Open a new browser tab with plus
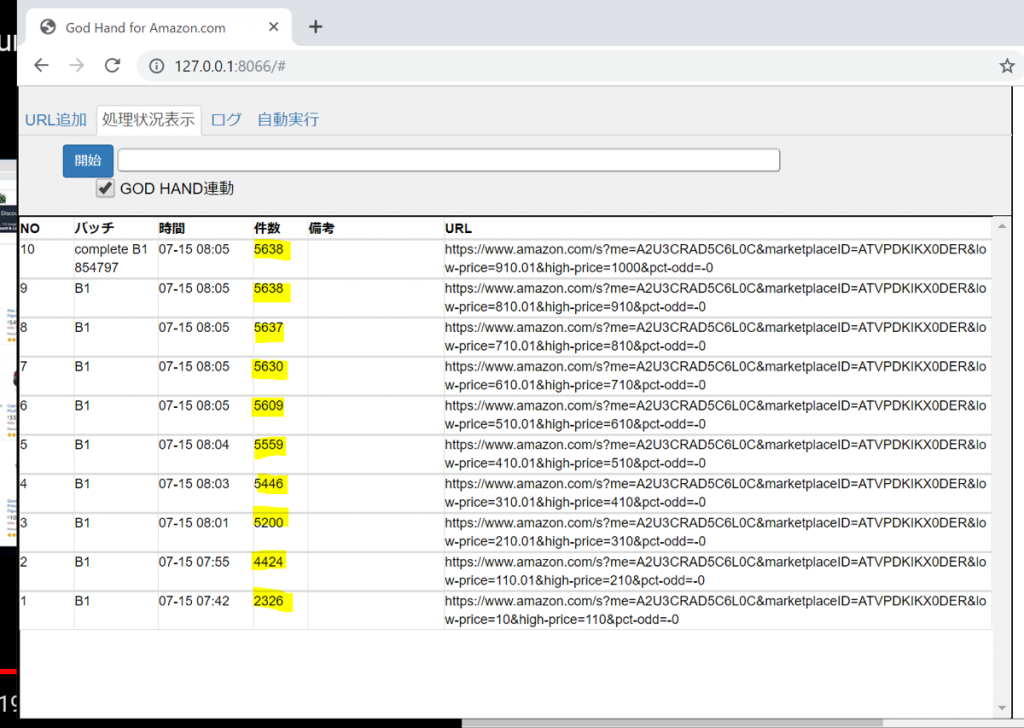 coord(315,27)
